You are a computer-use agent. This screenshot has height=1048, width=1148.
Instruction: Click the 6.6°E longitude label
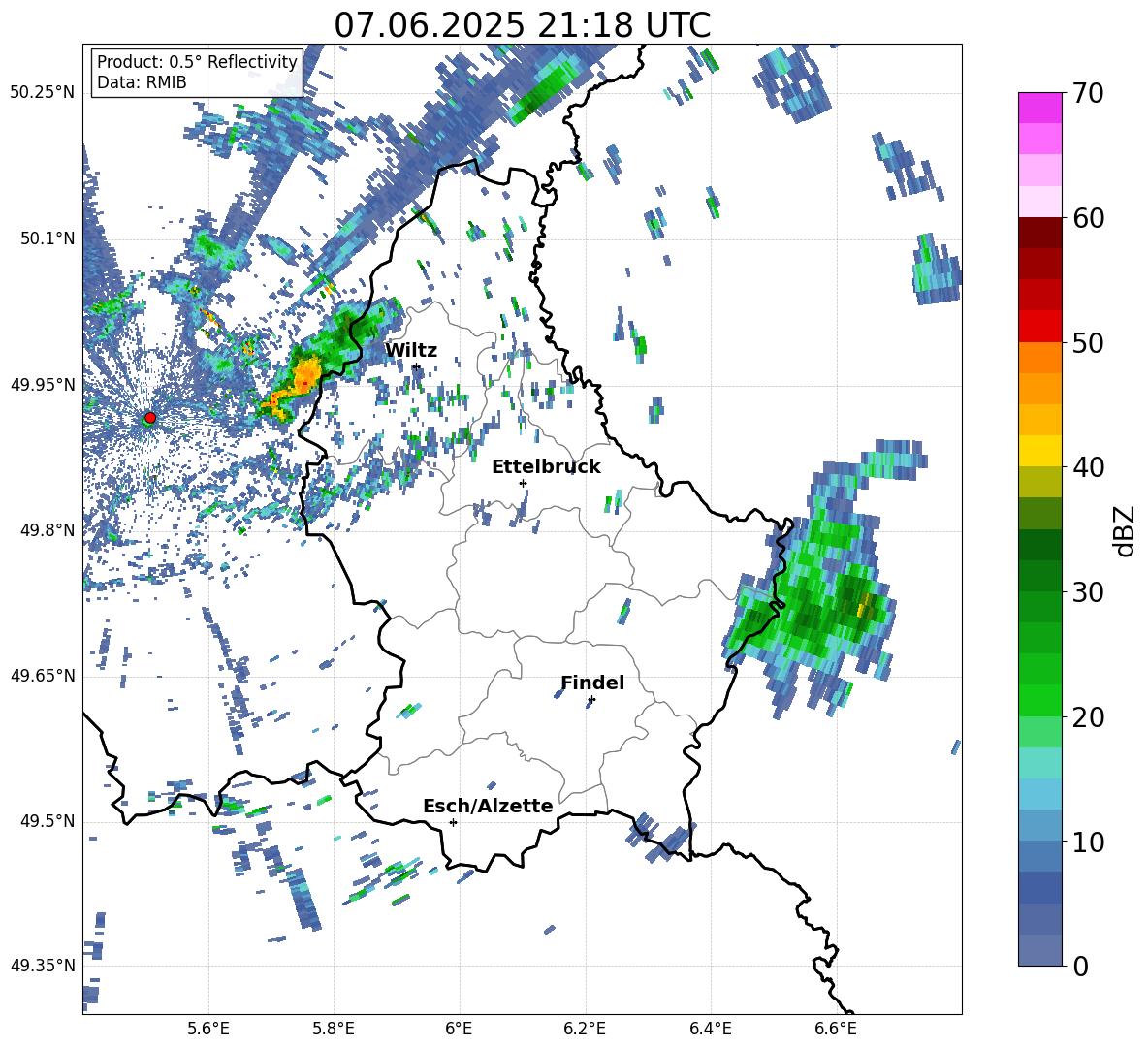click(x=836, y=1029)
